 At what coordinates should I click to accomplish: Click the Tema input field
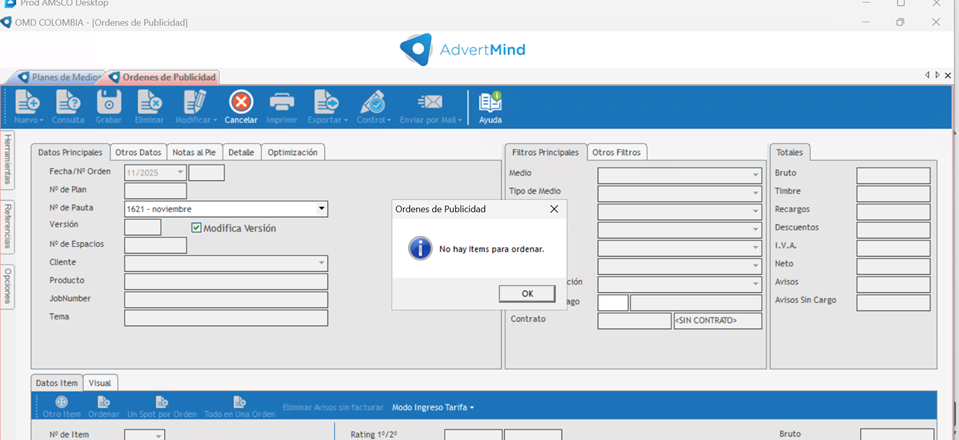pyautogui.click(x=226, y=318)
